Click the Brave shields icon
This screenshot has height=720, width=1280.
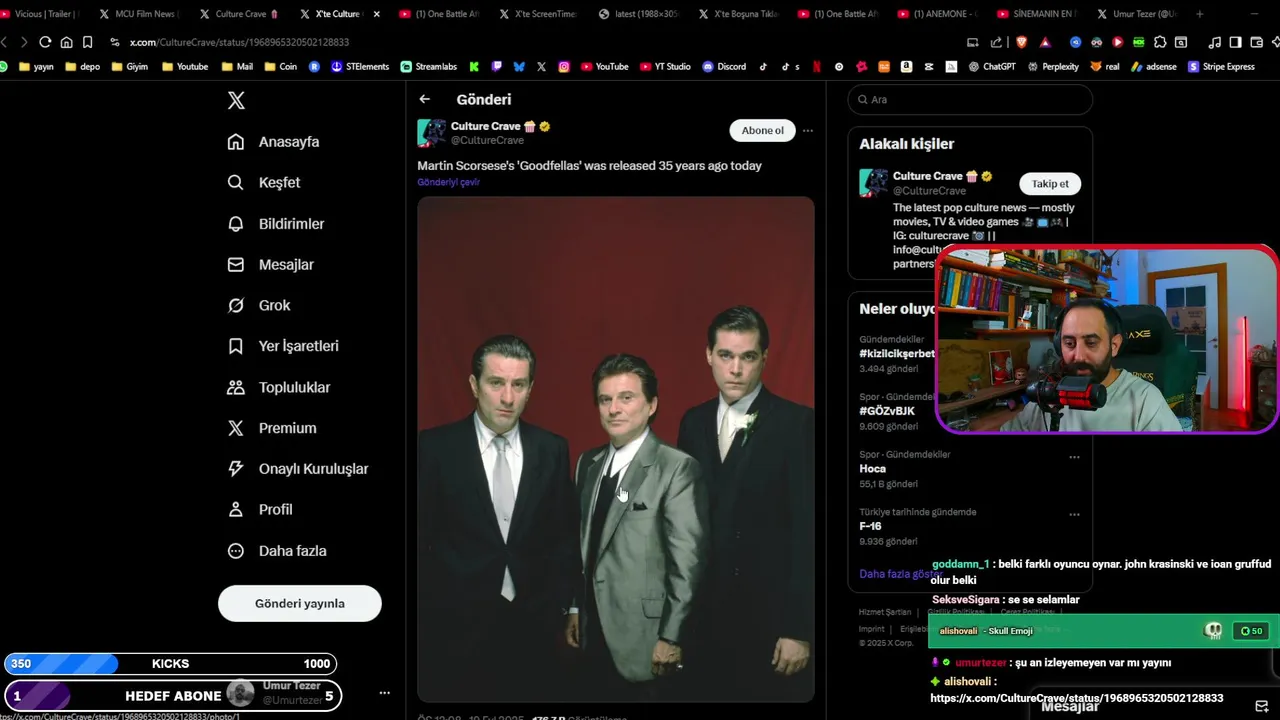tap(1021, 42)
